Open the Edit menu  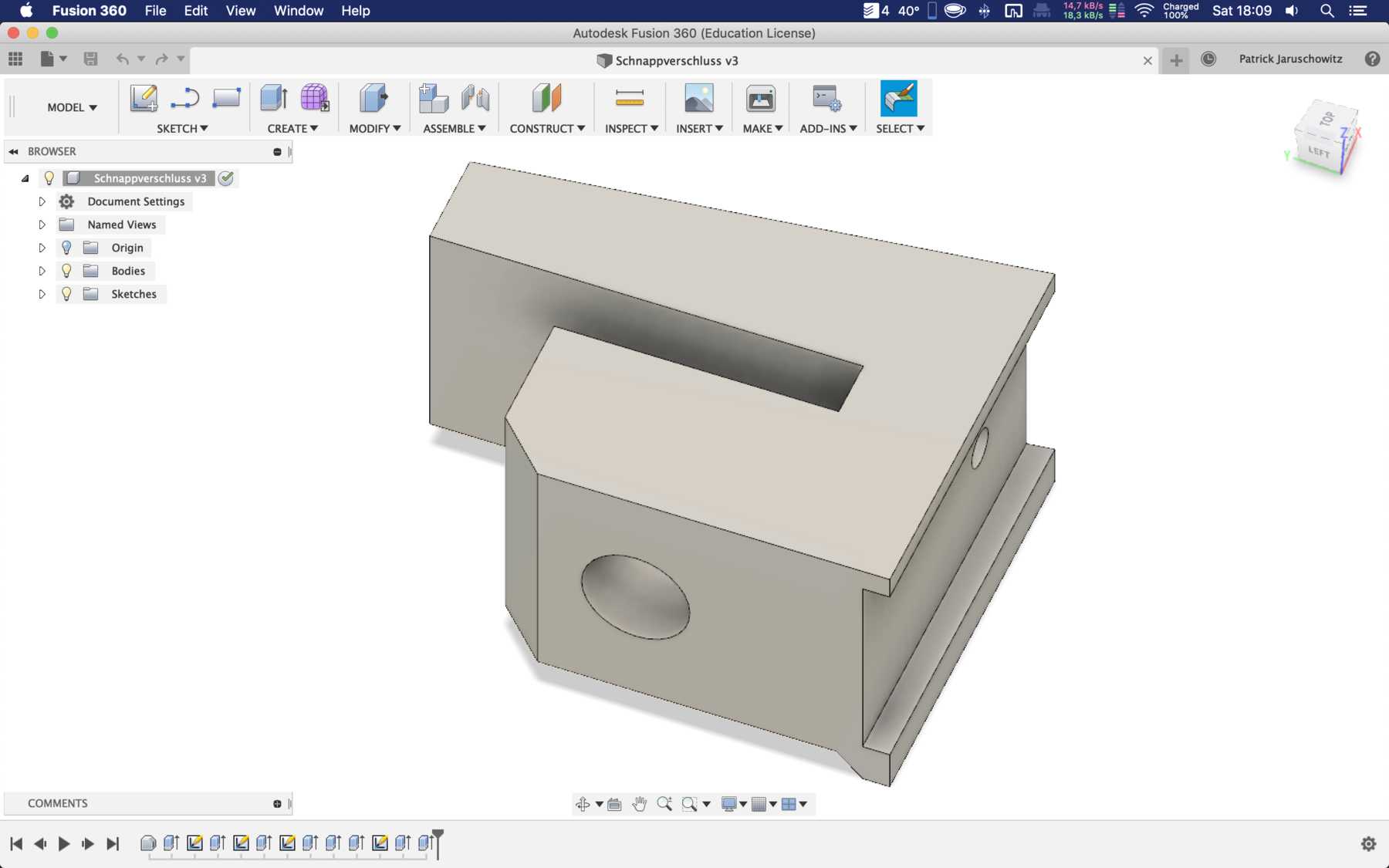pyautogui.click(x=196, y=11)
